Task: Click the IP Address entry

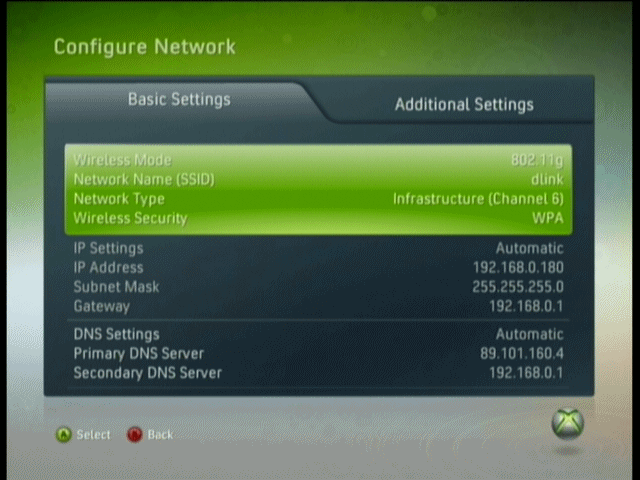Action: tap(318, 267)
